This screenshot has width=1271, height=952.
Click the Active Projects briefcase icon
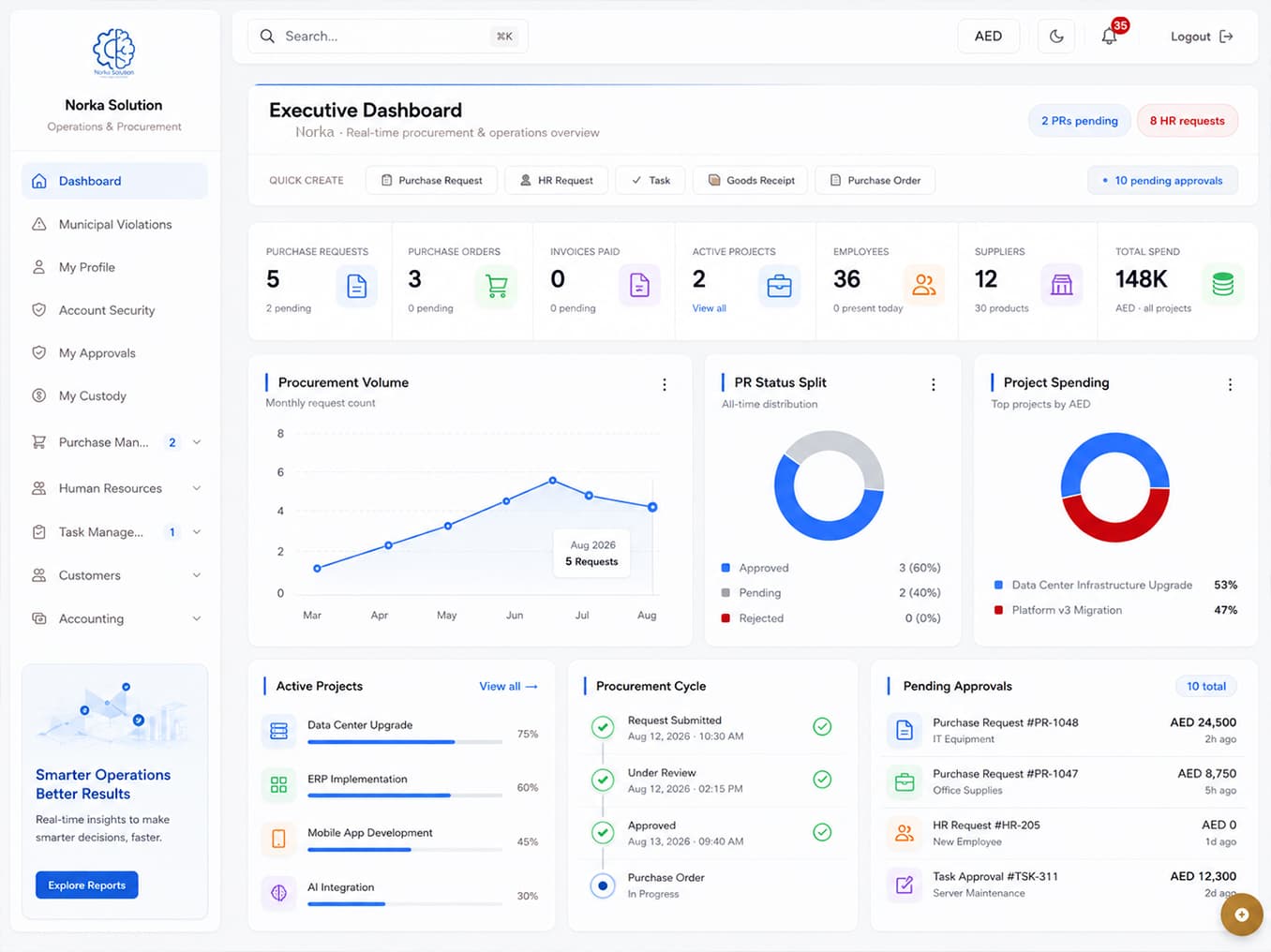(x=779, y=286)
